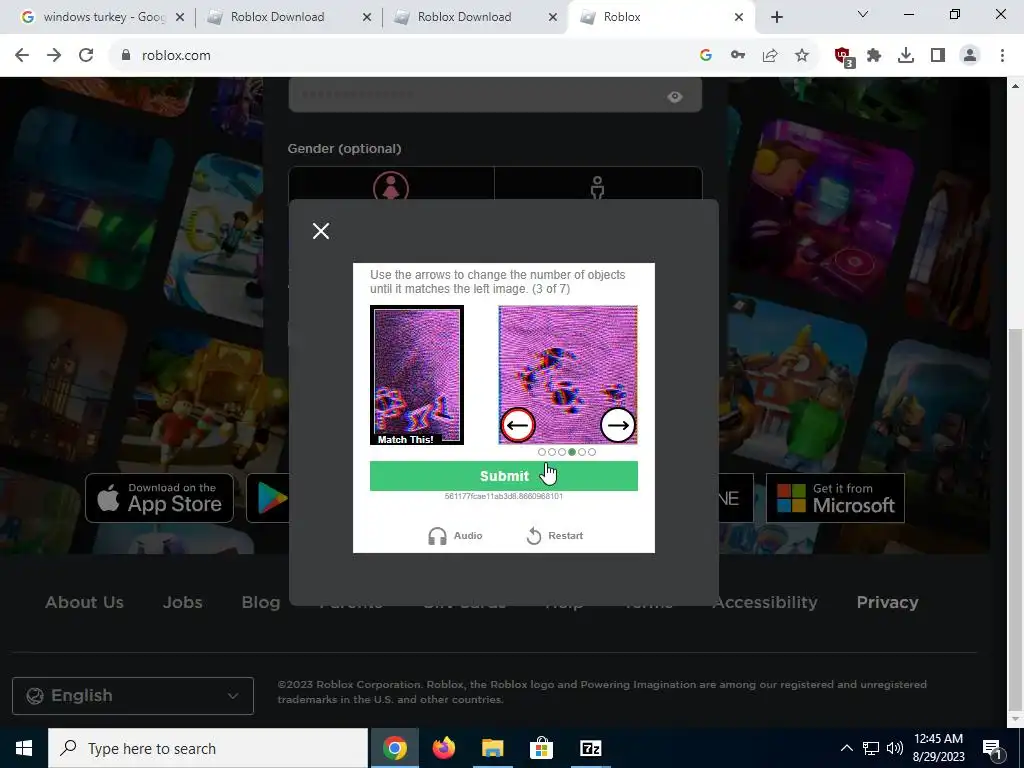Open 7-Zip from the taskbar

(x=590, y=748)
